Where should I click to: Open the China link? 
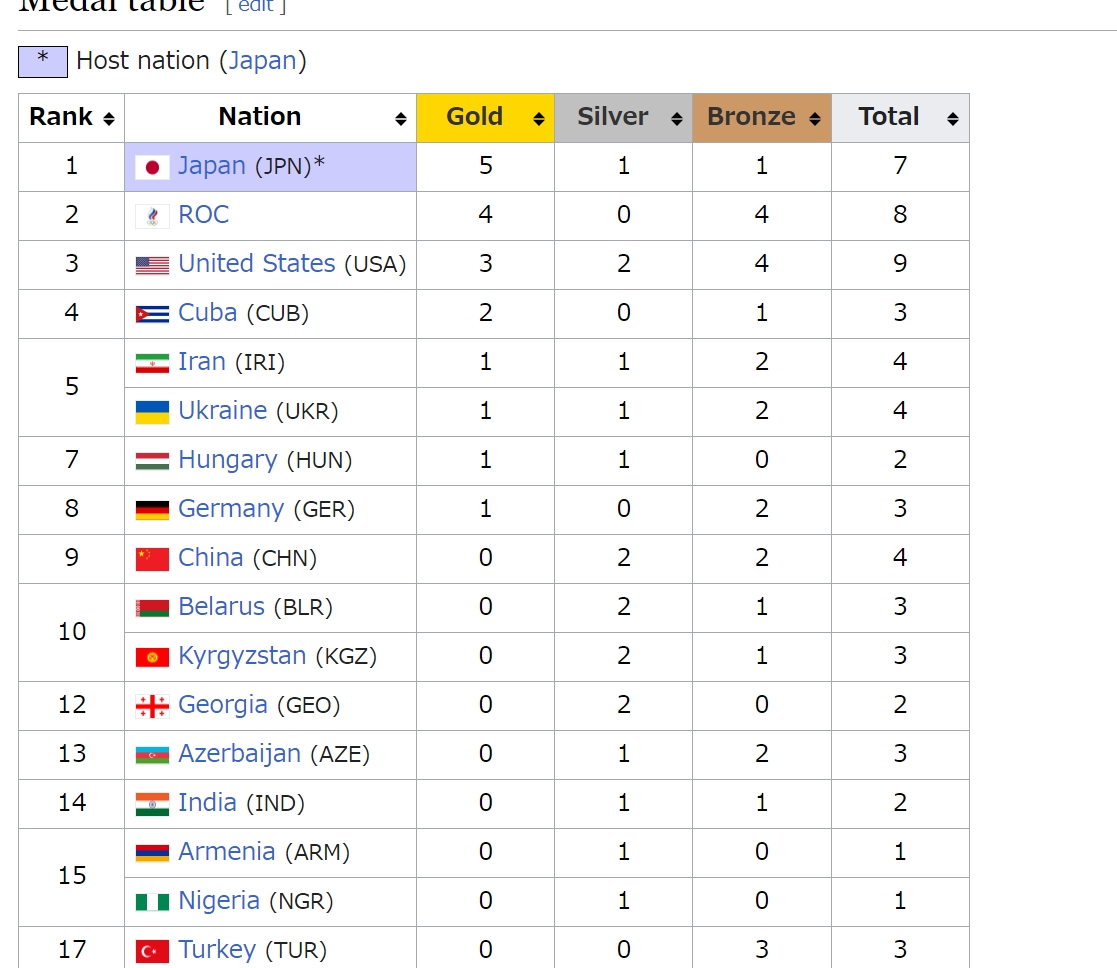click(x=211, y=558)
